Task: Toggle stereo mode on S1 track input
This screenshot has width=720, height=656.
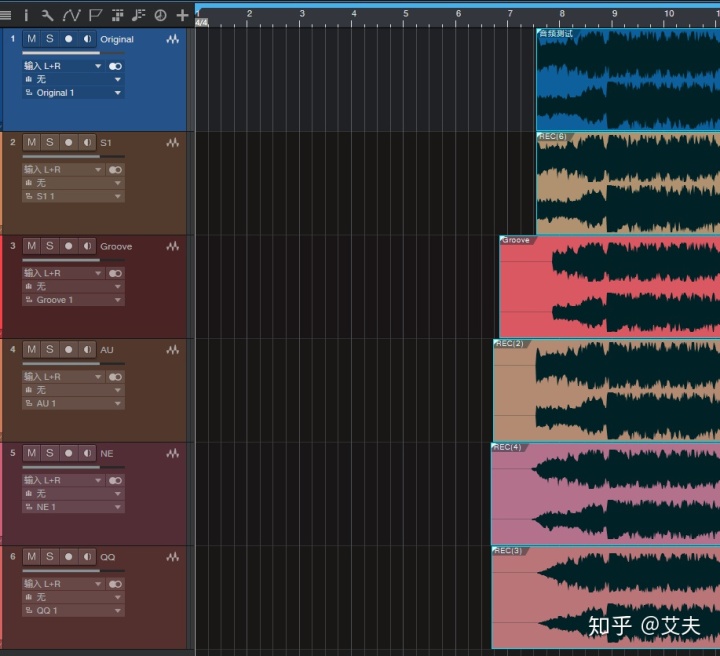Action: pyautogui.click(x=115, y=170)
